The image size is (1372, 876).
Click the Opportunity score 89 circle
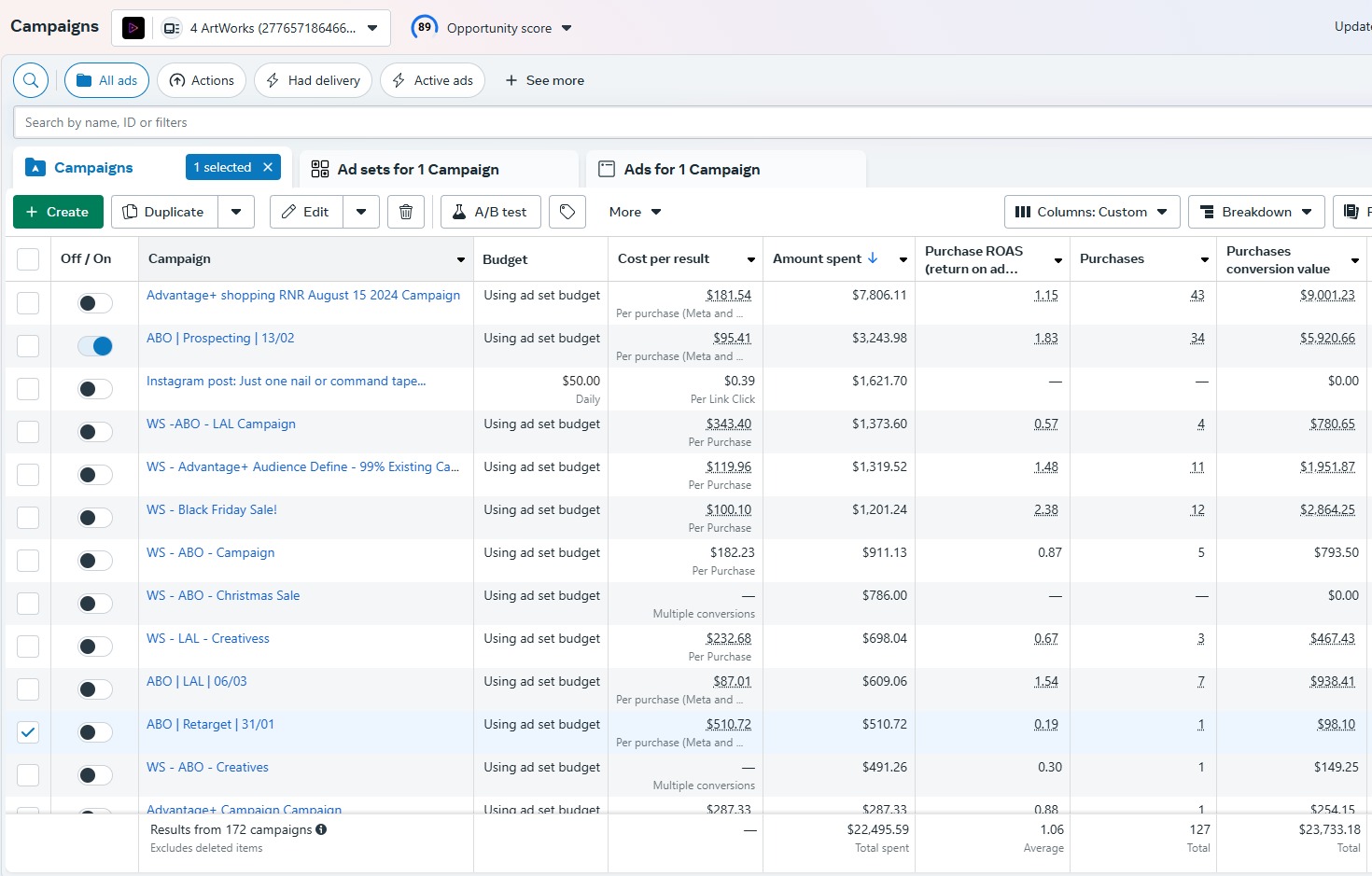click(x=425, y=27)
